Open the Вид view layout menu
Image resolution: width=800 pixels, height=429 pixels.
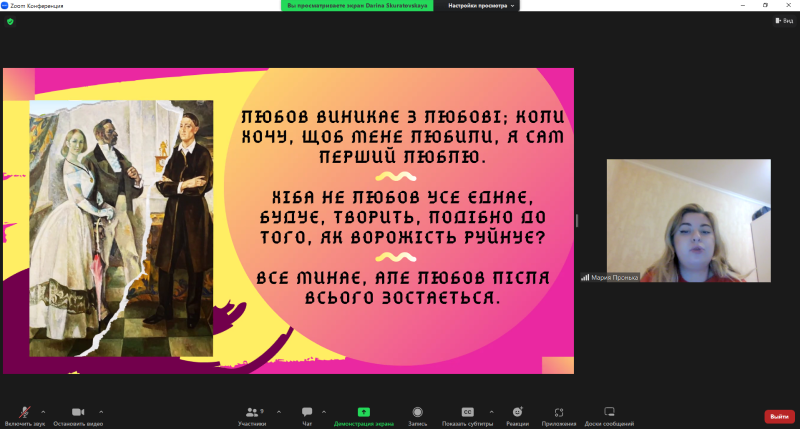784,20
